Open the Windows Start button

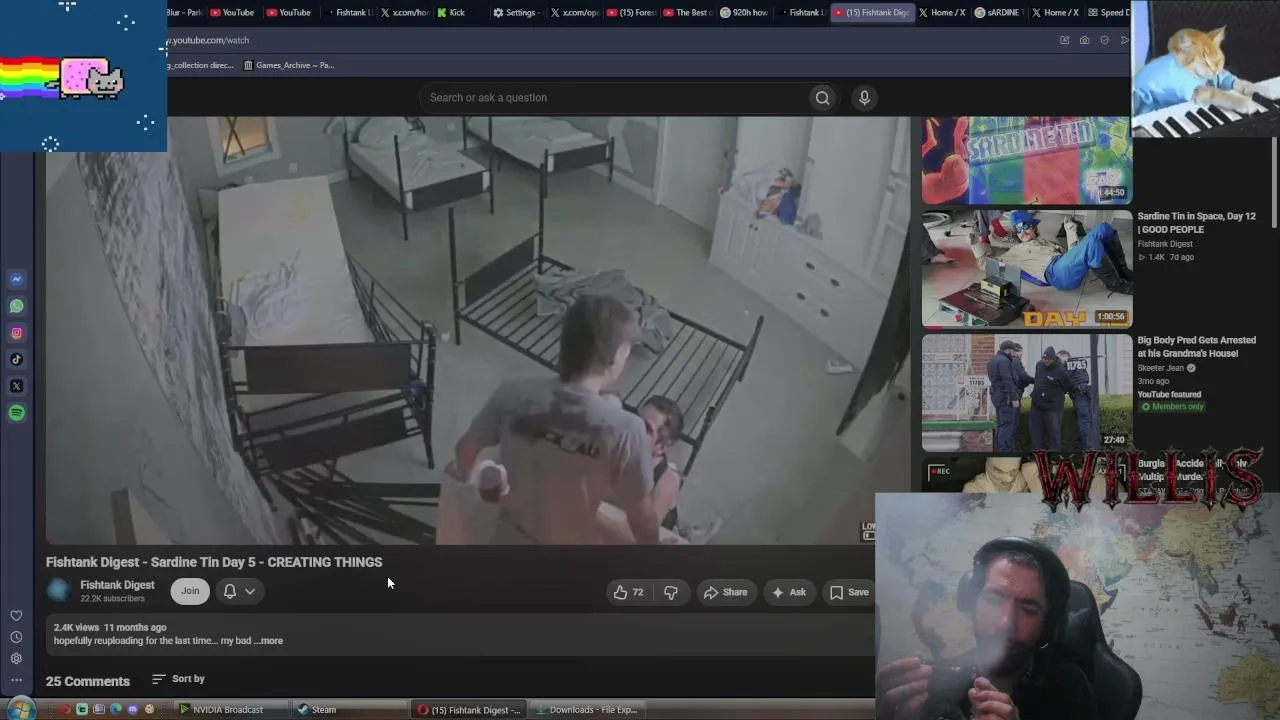[x=20, y=709]
